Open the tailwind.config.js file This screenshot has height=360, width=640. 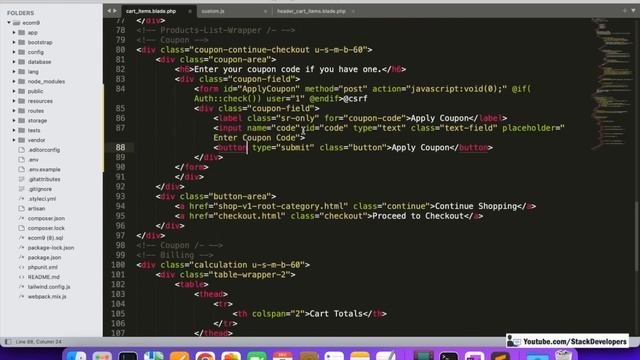(49, 287)
